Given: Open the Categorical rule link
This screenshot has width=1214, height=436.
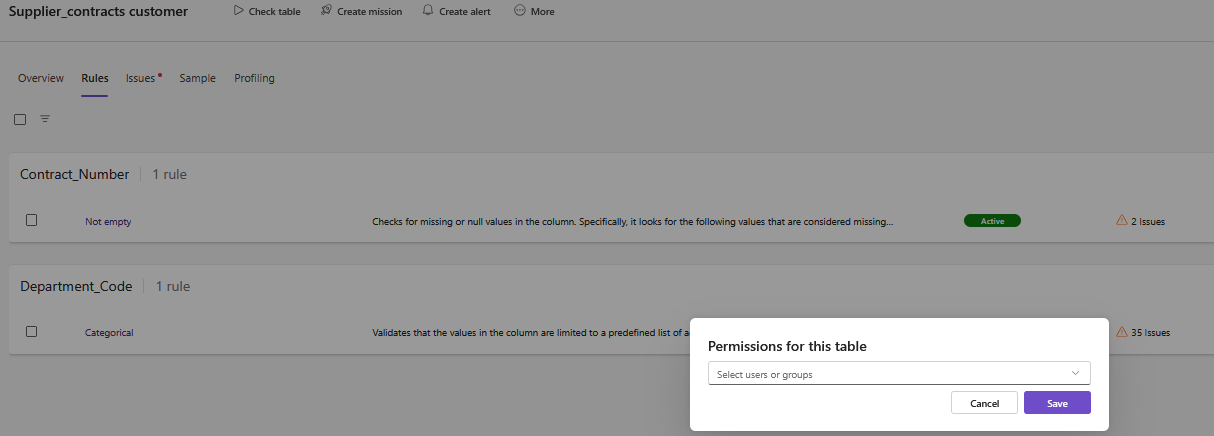Looking at the screenshot, I should pos(109,333).
